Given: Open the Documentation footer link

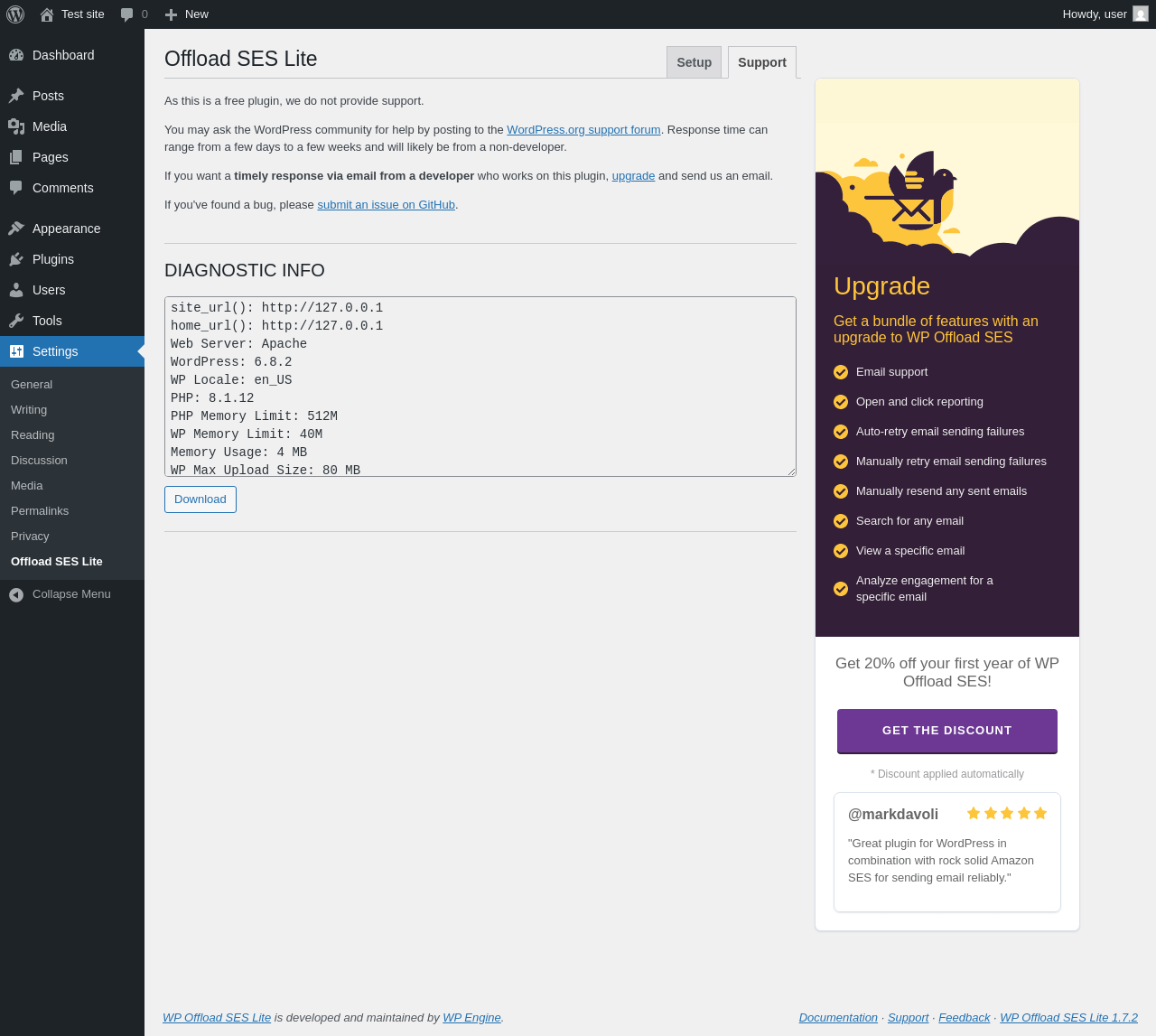Looking at the screenshot, I should tap(838, 1017).
